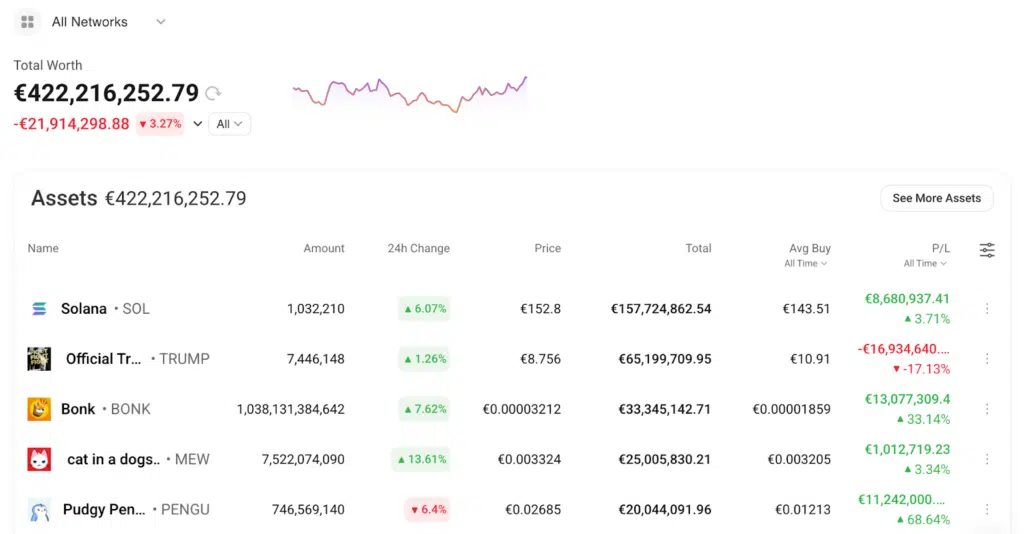Image resolution: width=1024 pixels, height=534 pixels.
Task: Click the MEW cat token logo
Action: pos(39,459)
